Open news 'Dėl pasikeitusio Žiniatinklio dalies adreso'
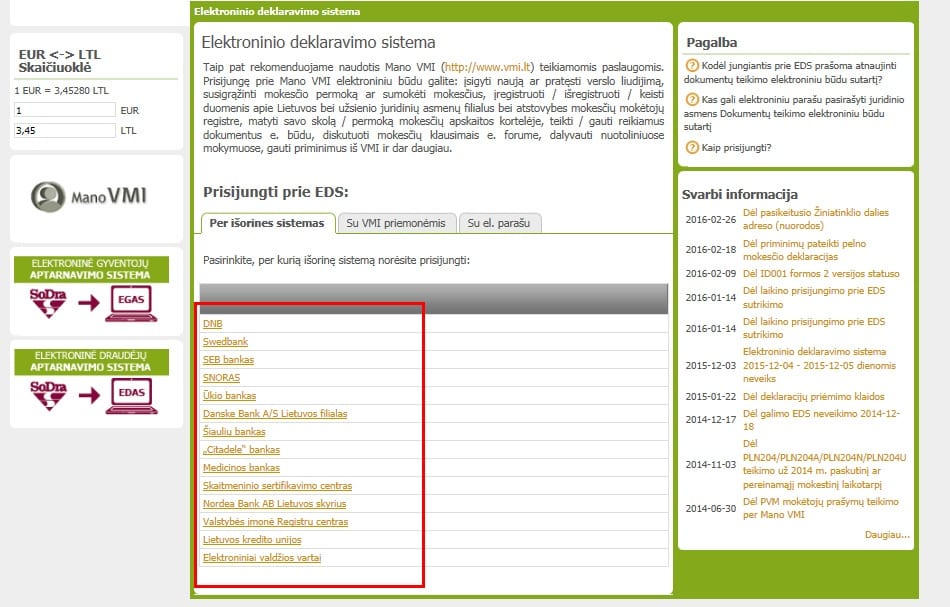 pos(816,219)
